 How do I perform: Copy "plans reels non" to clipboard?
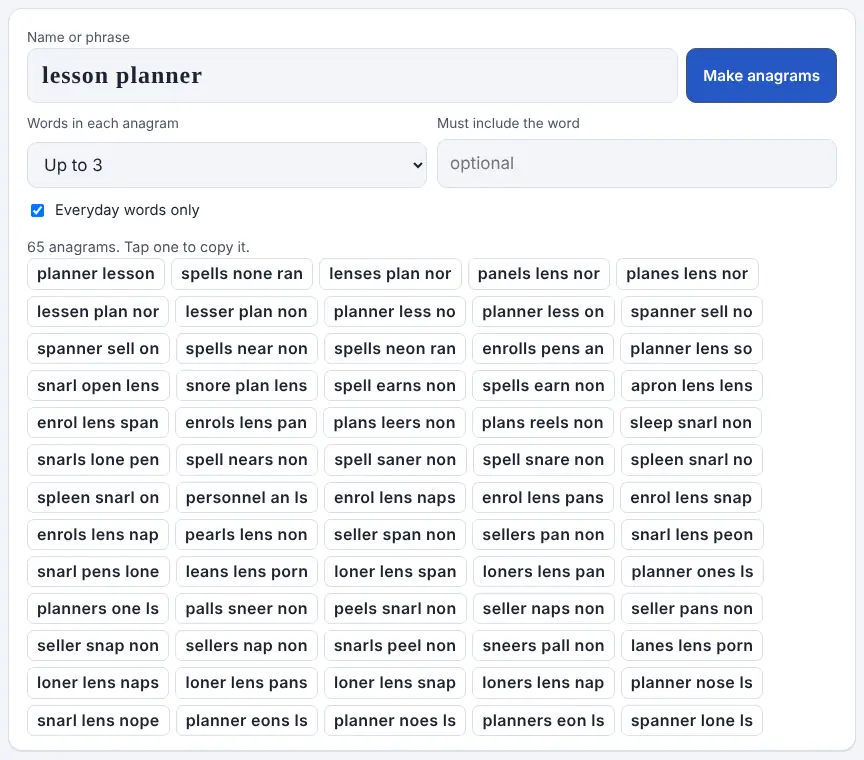click(543, 423)
